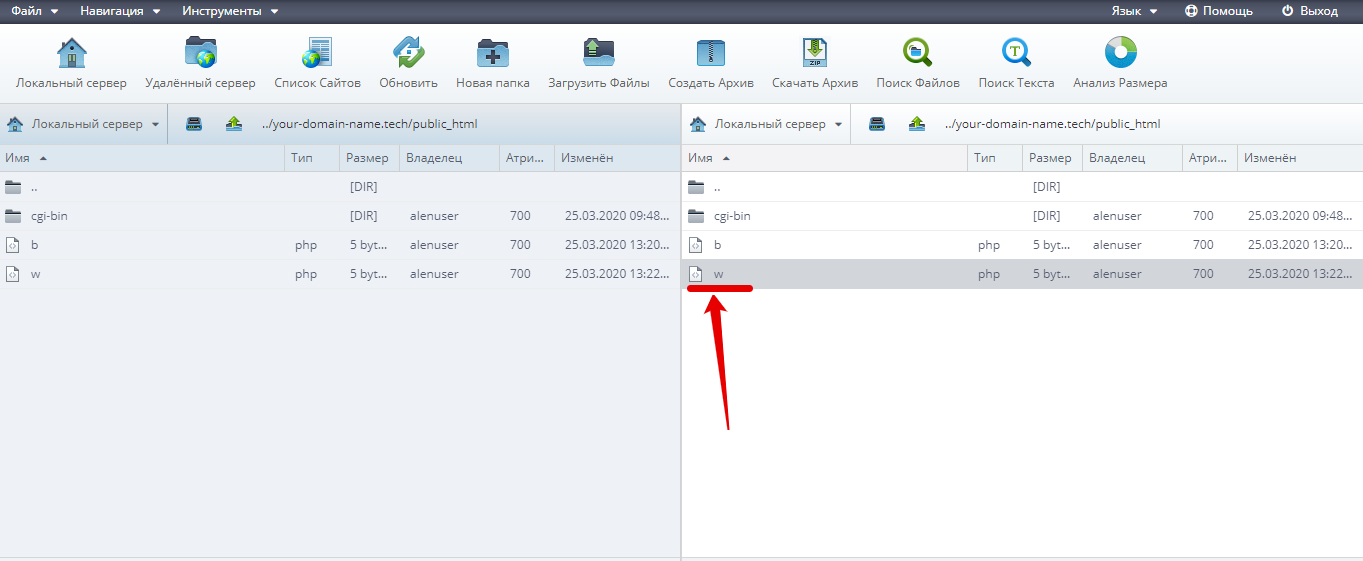Click left panel drive icon
Image resolution: width=1363 pixels, height=561 pixels.
pyautogui.click(x=194, y=124)
